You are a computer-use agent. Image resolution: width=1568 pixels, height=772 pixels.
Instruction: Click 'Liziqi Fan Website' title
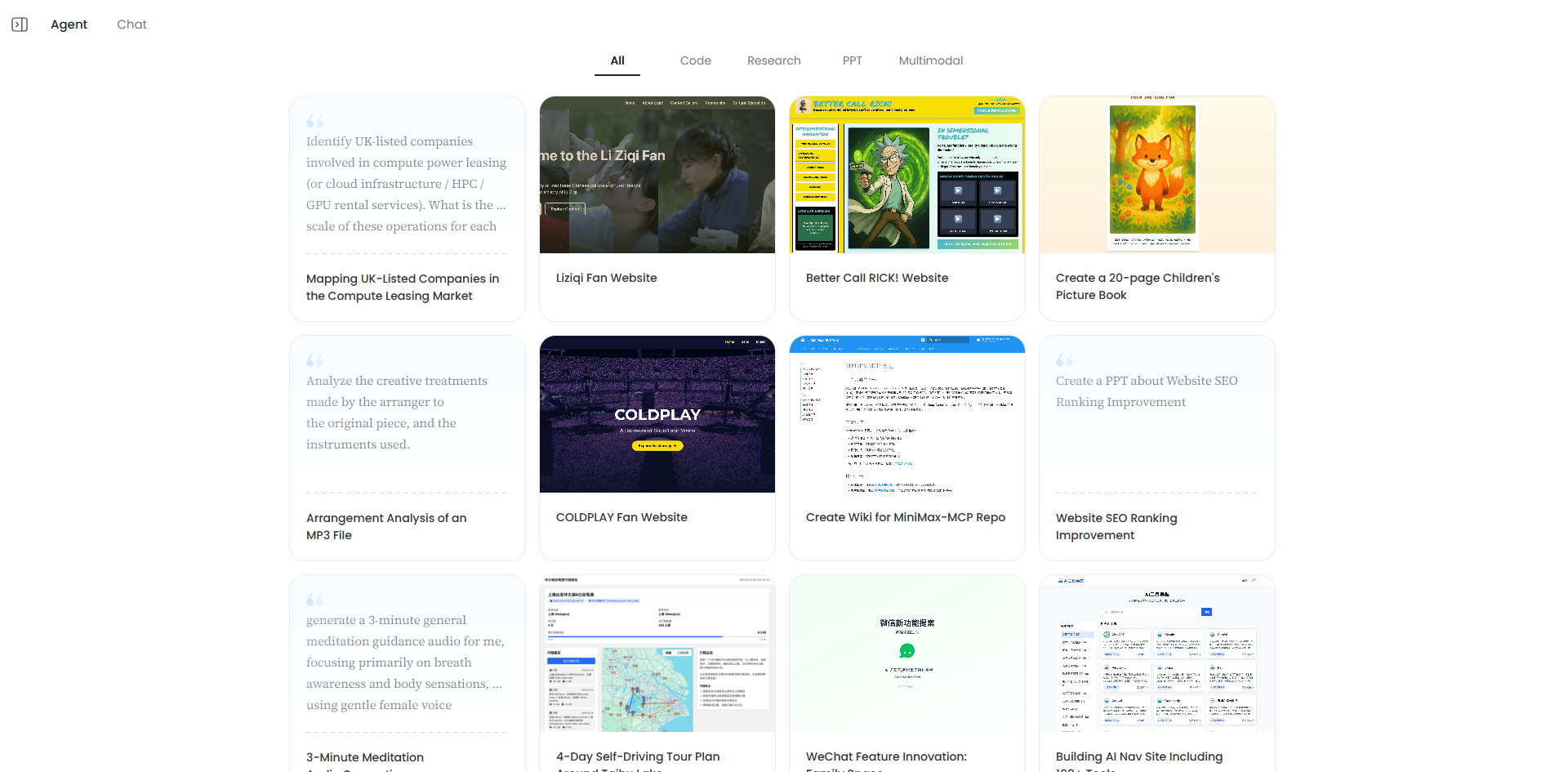[x=607, y=278]
